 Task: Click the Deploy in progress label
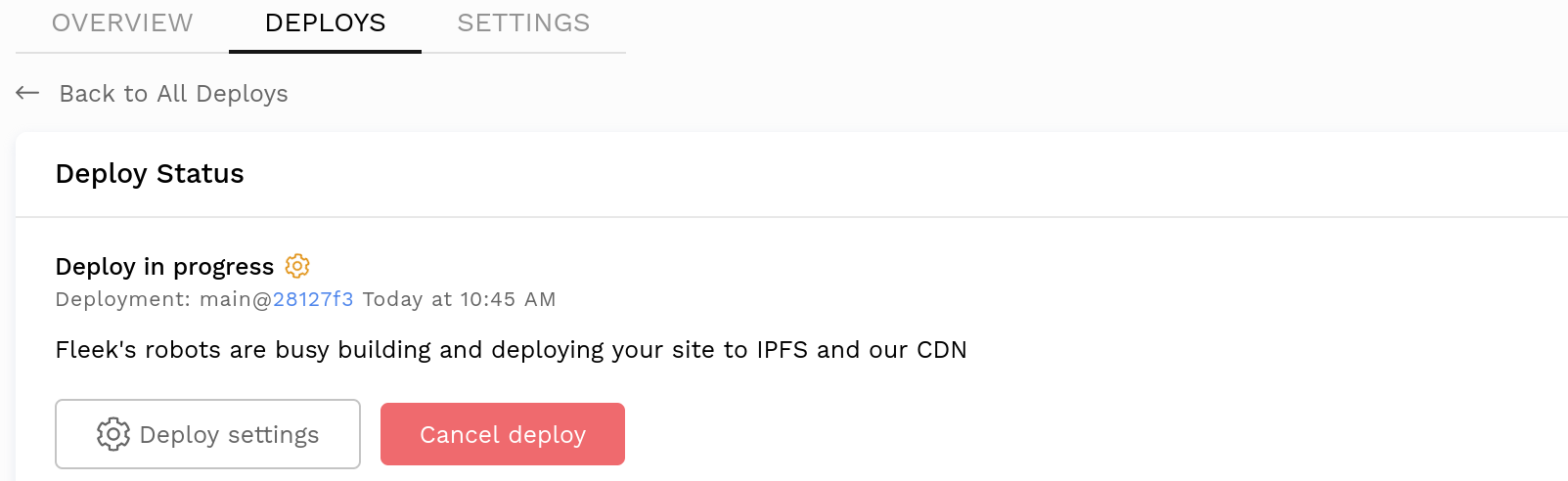pos(164,267)
